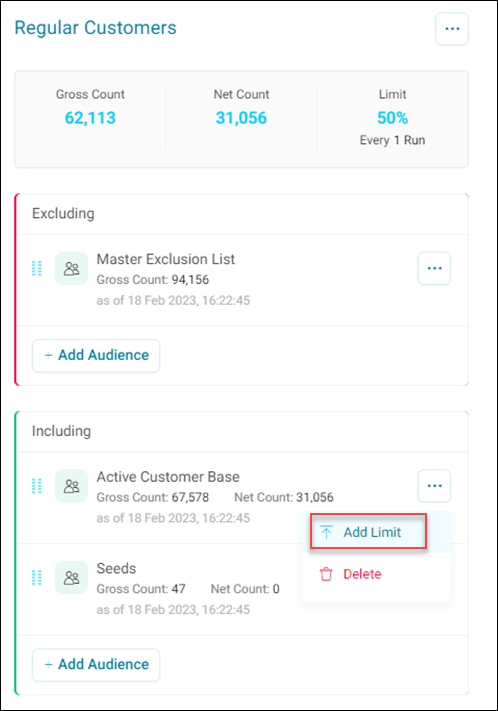
Task: Click the Master Exclusion List audience icon
Action: pos(71,268)
